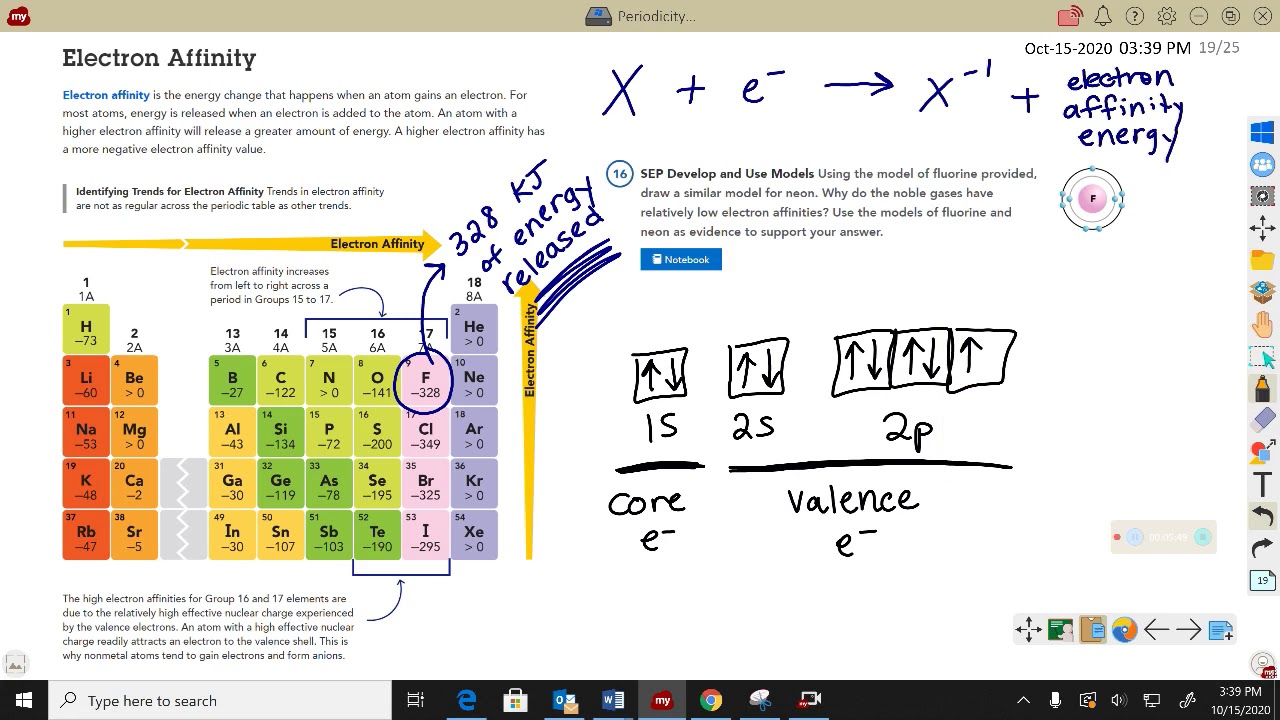Click the Type here to search box
The width and height of the screenshot is (1280, 720).
click(220, 700)
